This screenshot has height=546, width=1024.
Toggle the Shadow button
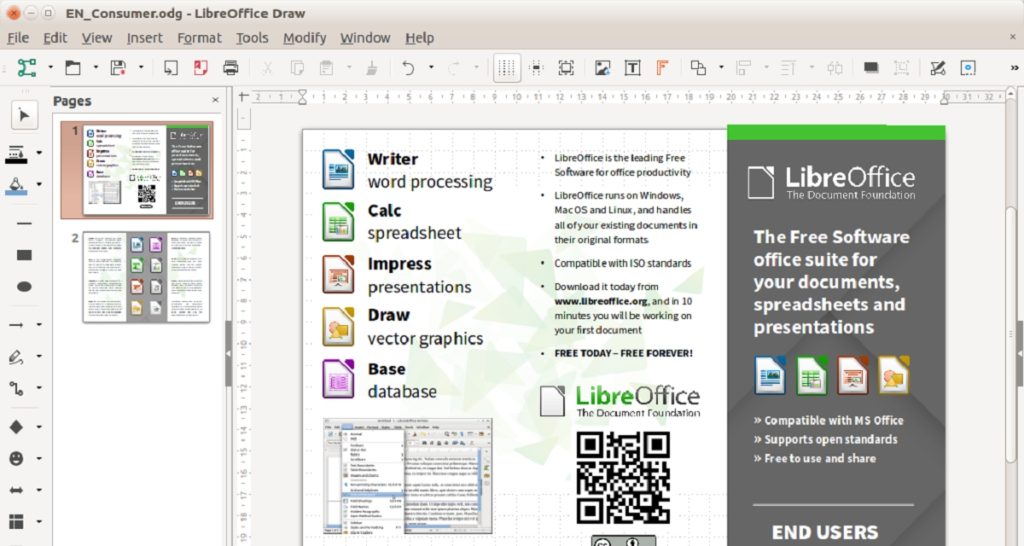click(x=871, y=68)
